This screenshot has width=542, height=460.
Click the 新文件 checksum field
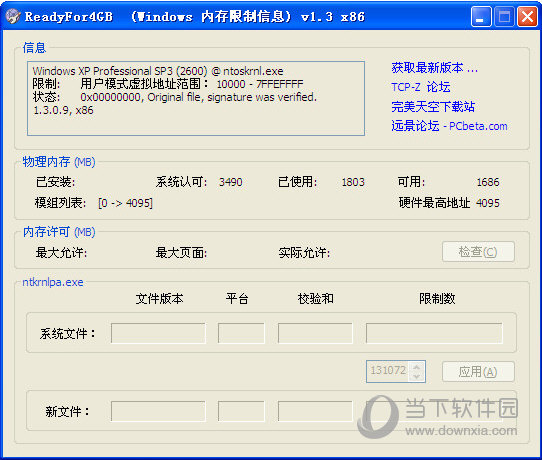(315, 411)
